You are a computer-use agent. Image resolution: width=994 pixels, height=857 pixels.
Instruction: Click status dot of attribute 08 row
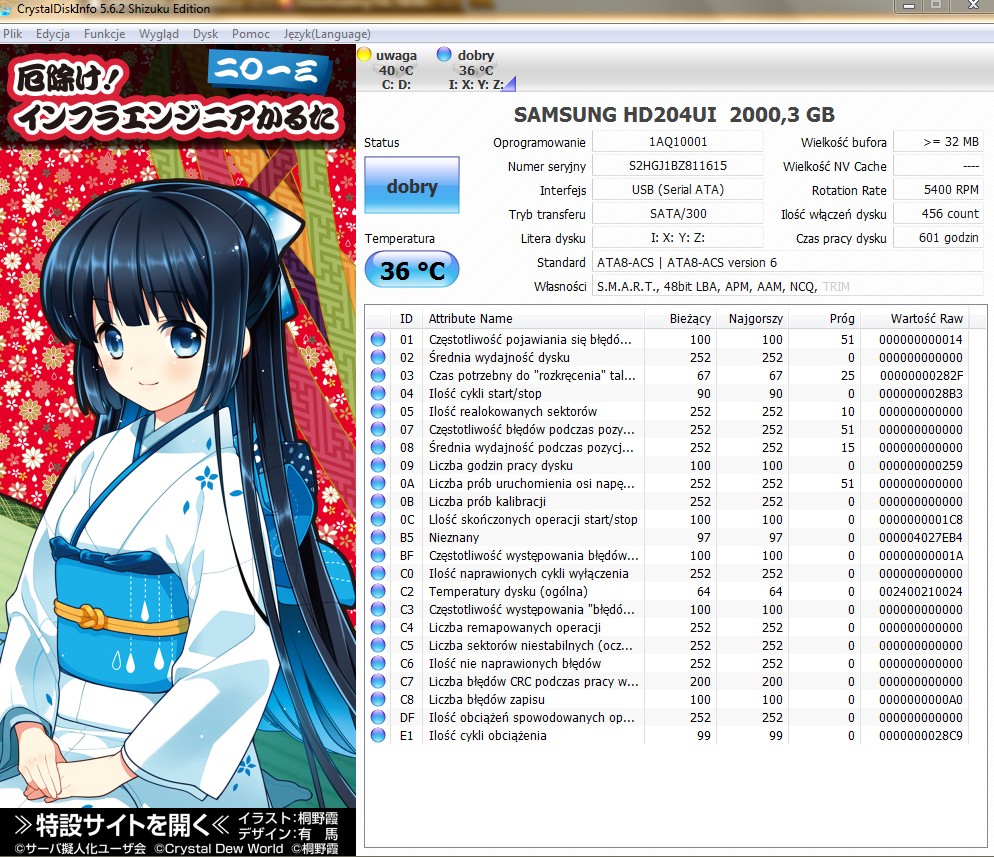click(x=378, y=447)
